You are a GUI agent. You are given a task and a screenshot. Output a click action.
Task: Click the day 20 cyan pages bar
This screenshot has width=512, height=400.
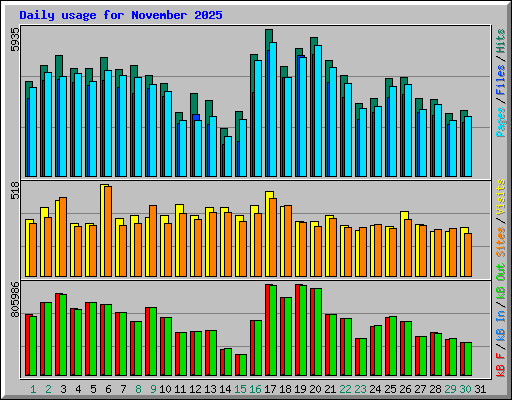pyautogui.click(x=318, y=111)
